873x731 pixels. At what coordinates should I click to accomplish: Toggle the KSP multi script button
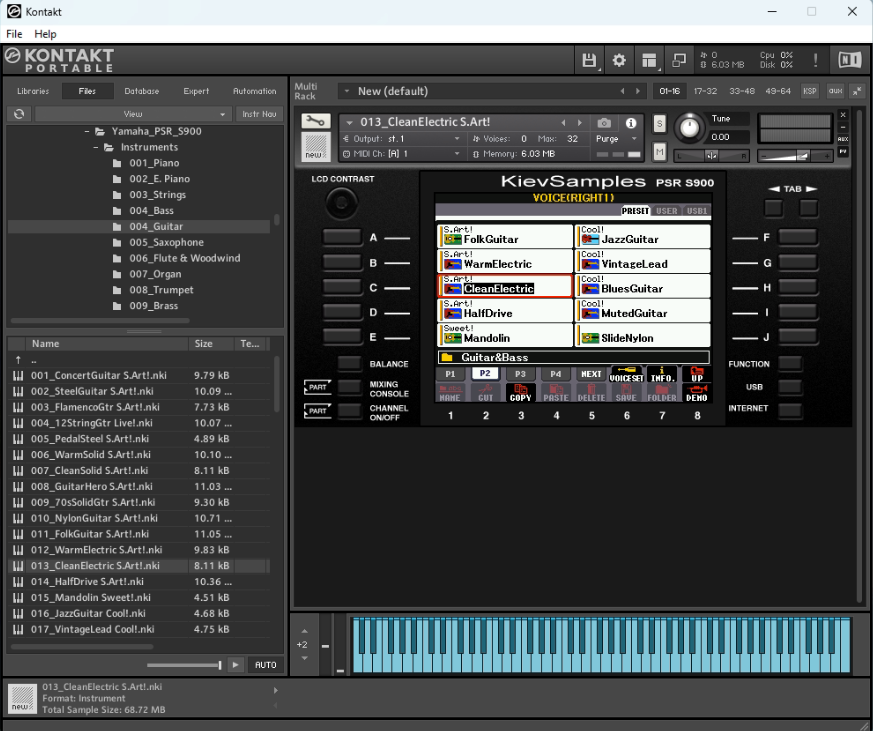coord(810,91)
